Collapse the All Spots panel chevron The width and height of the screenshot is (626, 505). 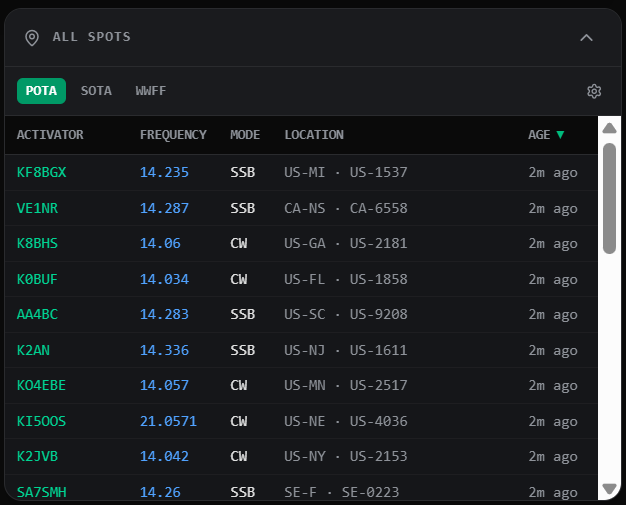586,38
